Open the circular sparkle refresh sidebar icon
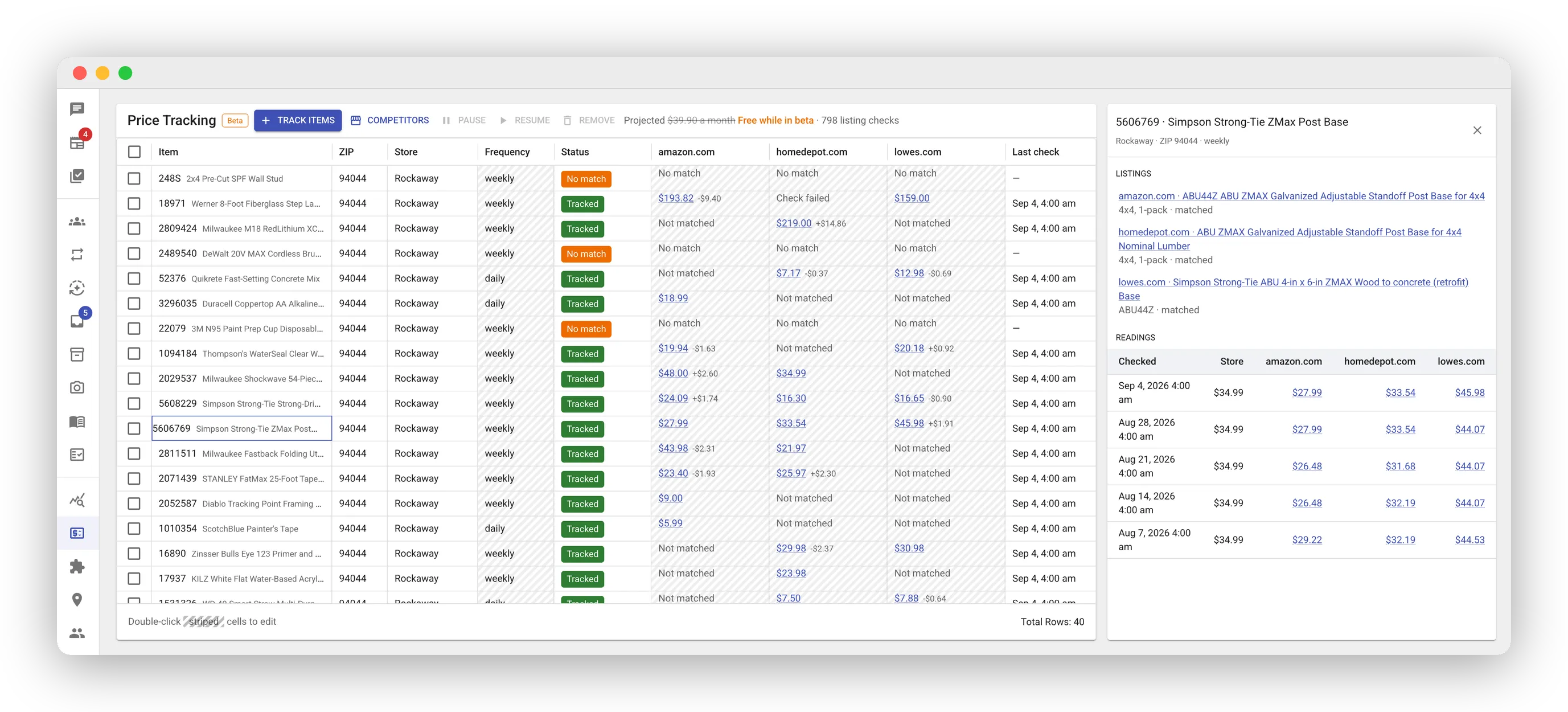1568x712 pixels. 77,288
